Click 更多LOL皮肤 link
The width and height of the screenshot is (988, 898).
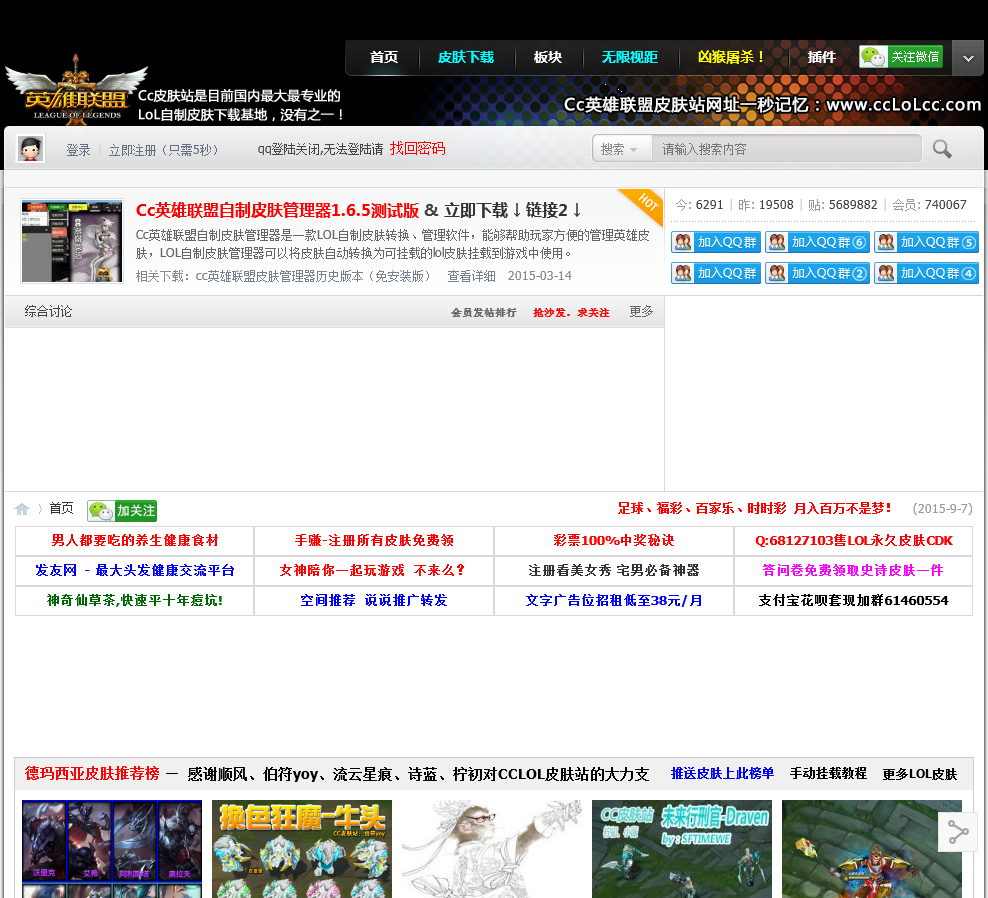pos(919,774)
